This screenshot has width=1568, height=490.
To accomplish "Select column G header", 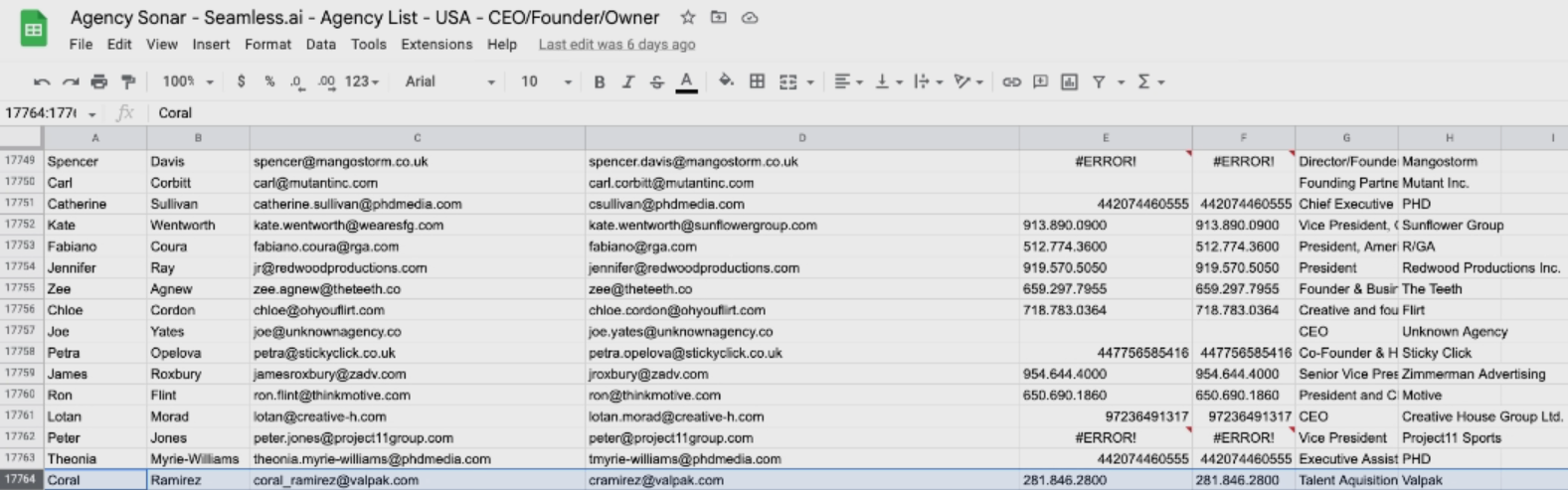I will pos(1346,137).
